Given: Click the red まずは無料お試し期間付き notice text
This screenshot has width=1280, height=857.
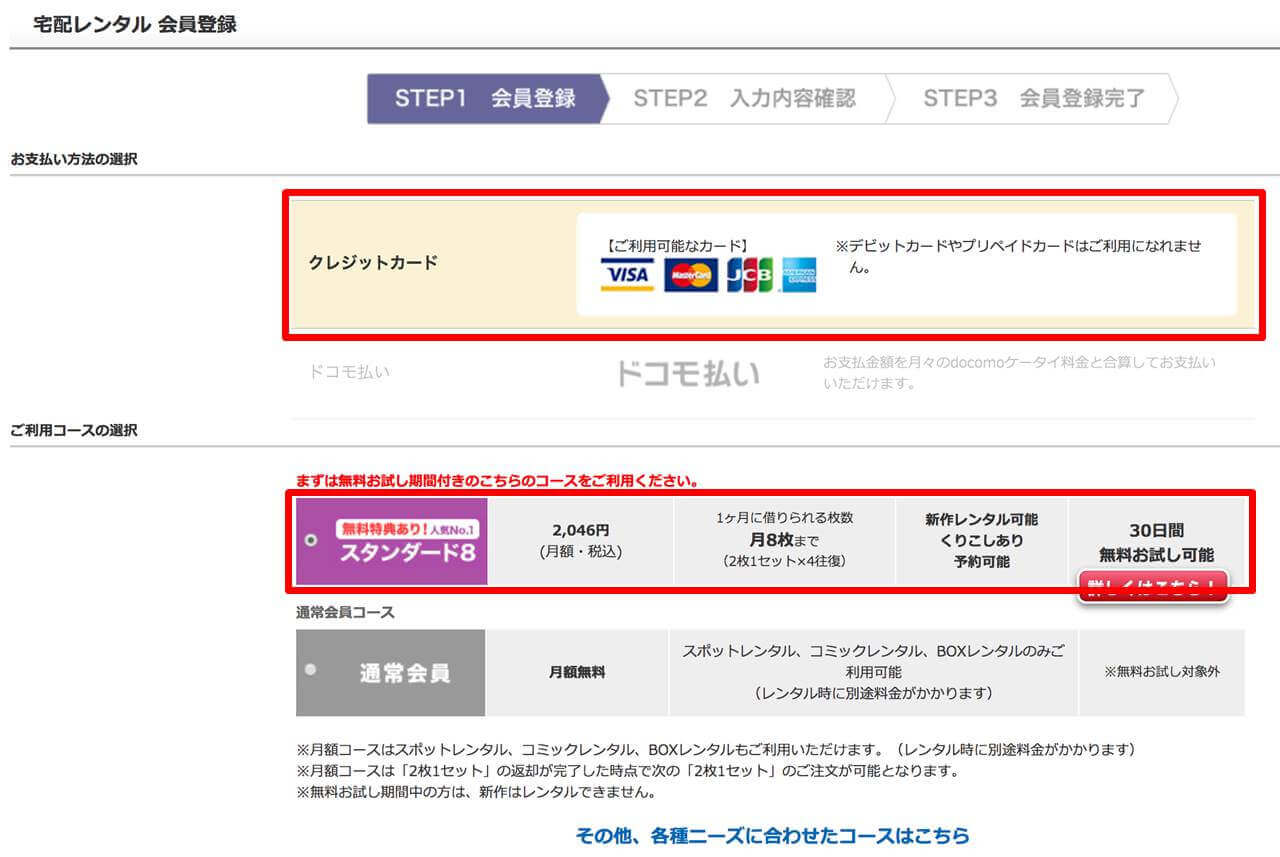Looking at the screenshot, I should tap(497, 481).
